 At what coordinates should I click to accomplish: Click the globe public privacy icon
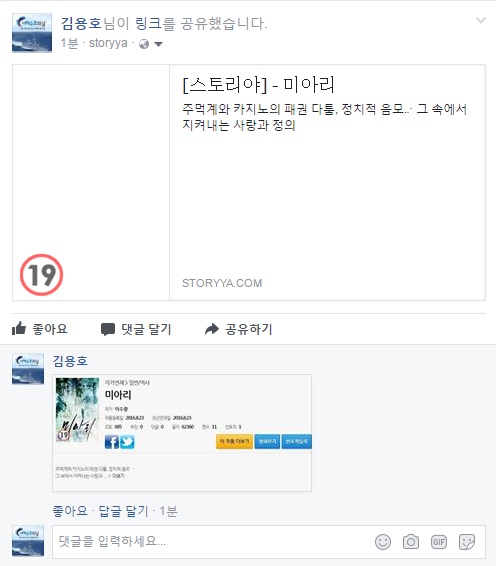pos(144,44)
